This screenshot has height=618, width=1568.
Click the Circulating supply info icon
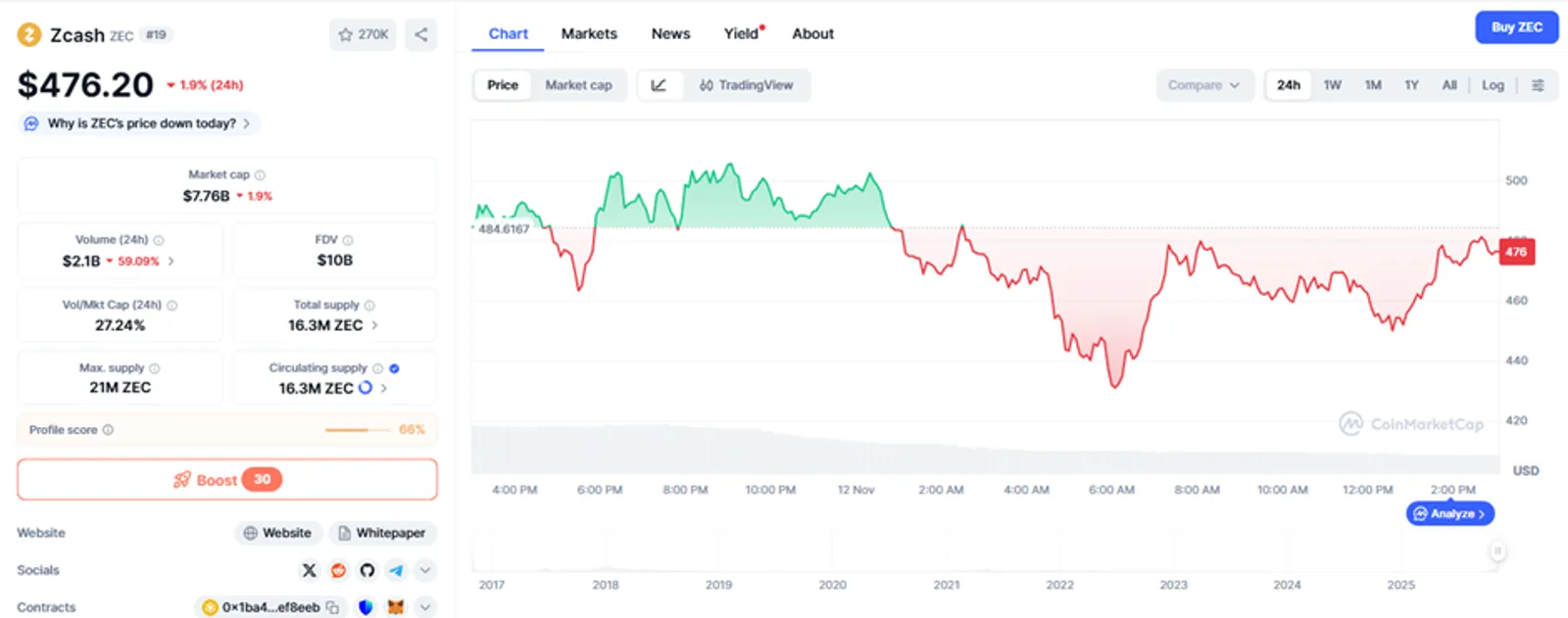(x=377, y=369)
